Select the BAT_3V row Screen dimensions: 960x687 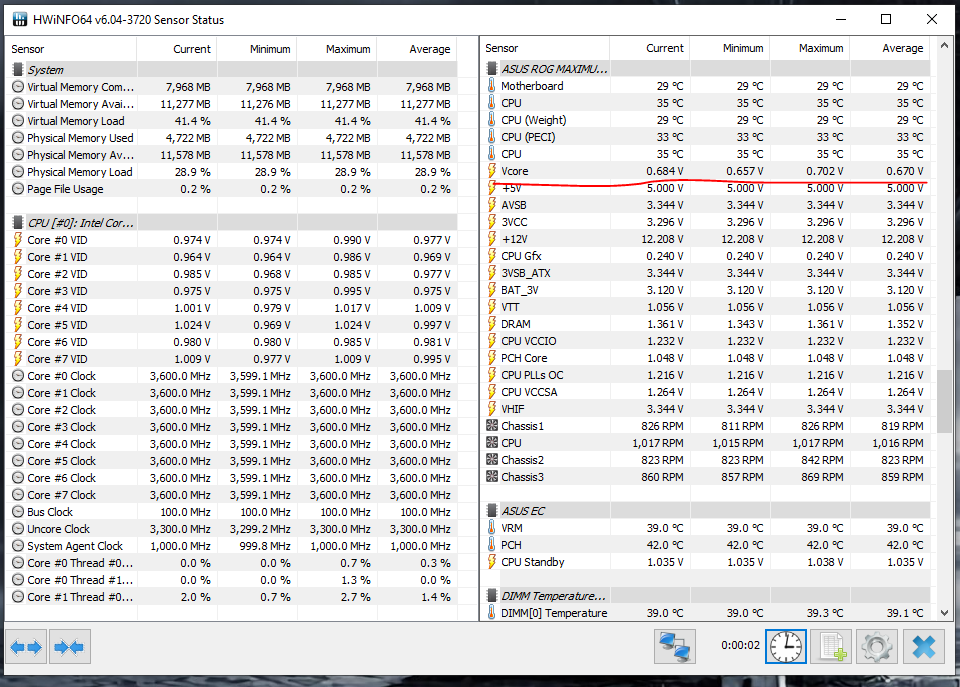pos(705,290)
